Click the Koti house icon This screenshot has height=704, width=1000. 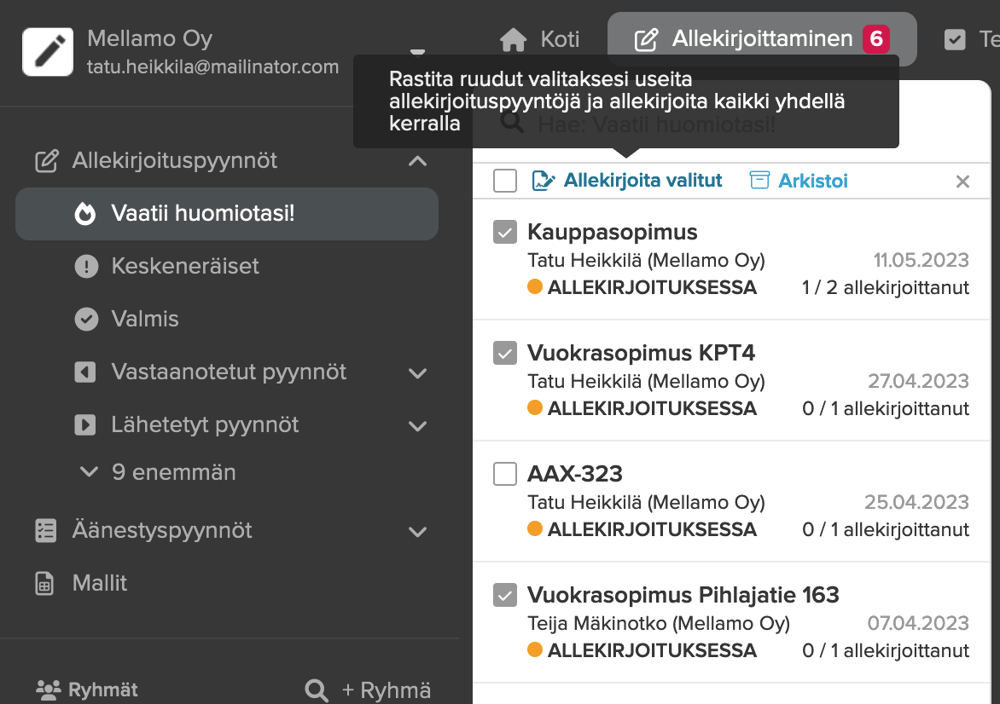point(513,40)
